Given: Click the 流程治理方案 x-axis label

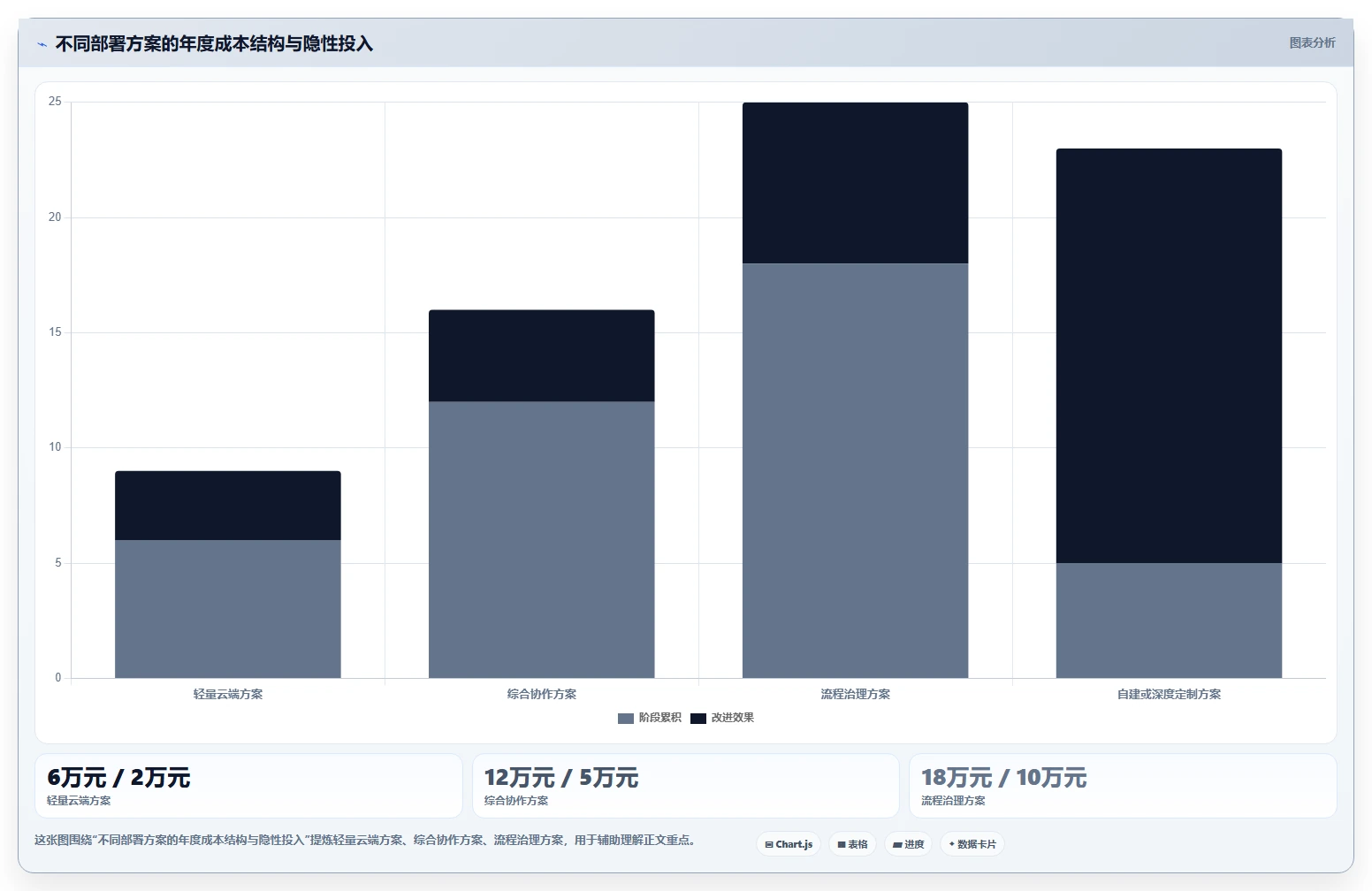Looking at the screenshot, I should (856, 694).
